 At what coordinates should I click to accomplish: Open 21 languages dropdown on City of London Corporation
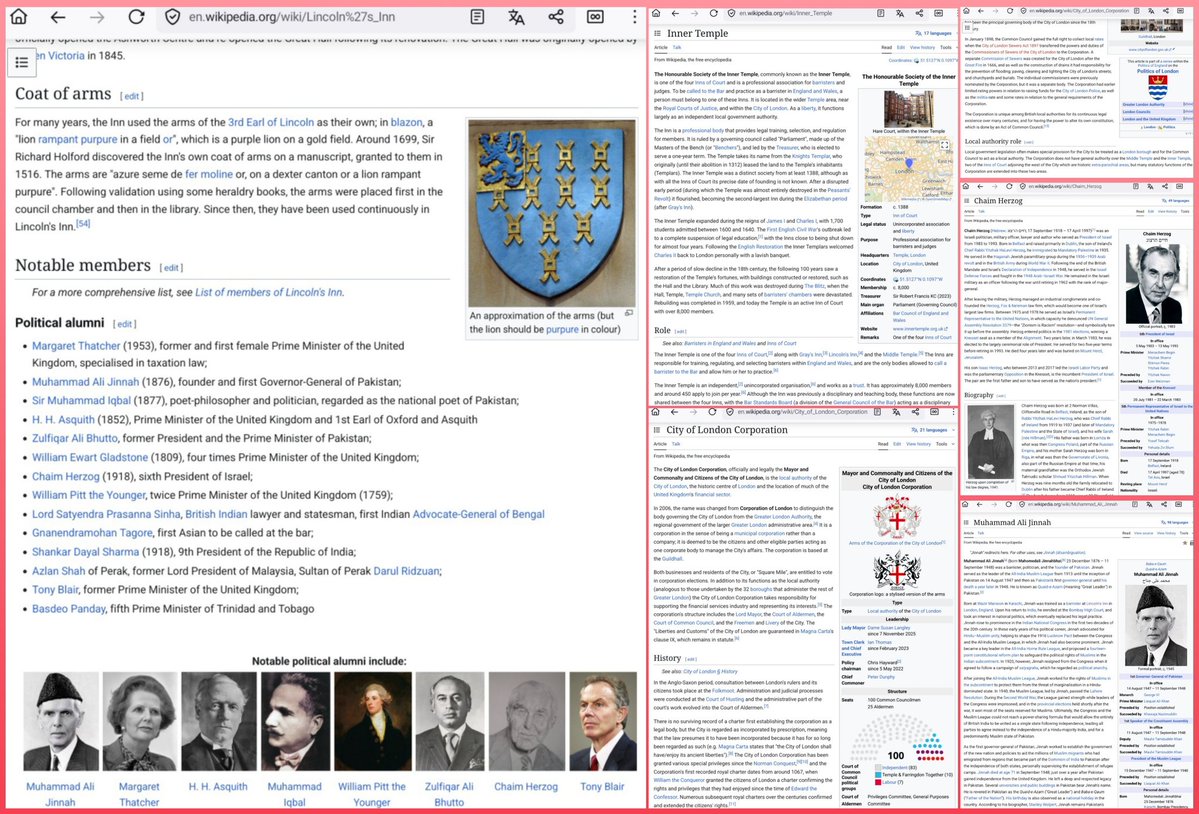(931, 430)
